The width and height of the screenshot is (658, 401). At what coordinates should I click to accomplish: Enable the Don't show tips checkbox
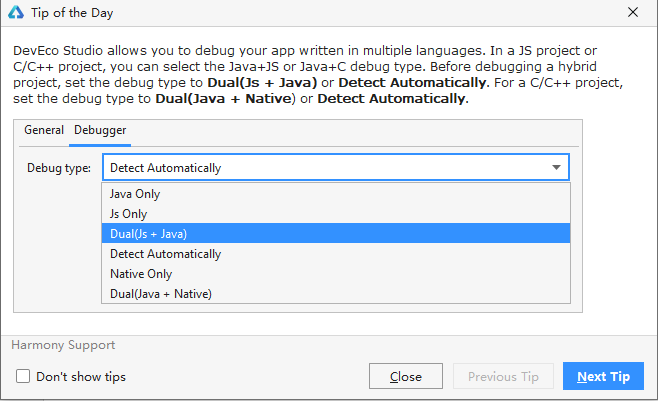[x=23, y=376]
